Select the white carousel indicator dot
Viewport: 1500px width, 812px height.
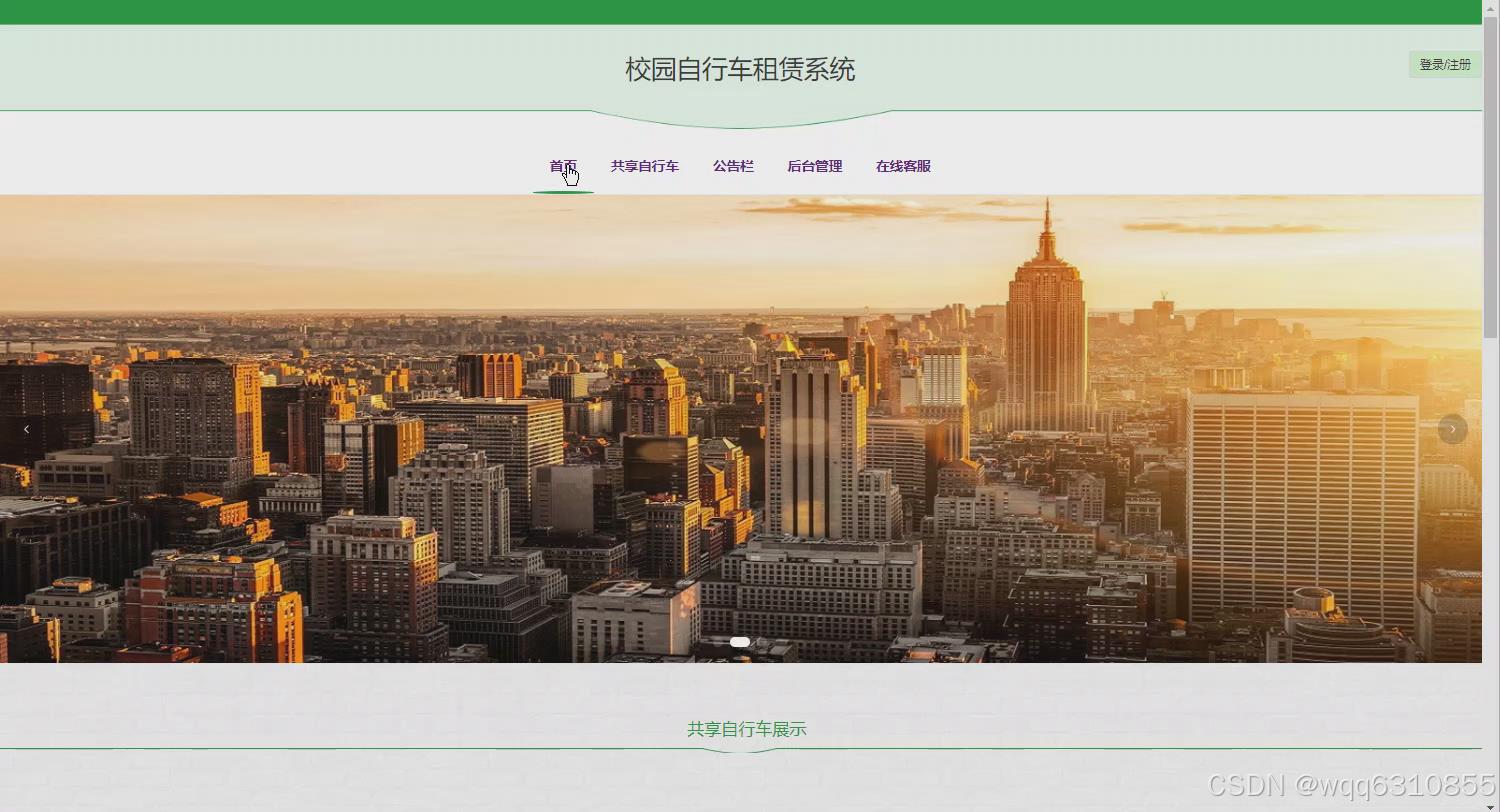tap(739, 641)
